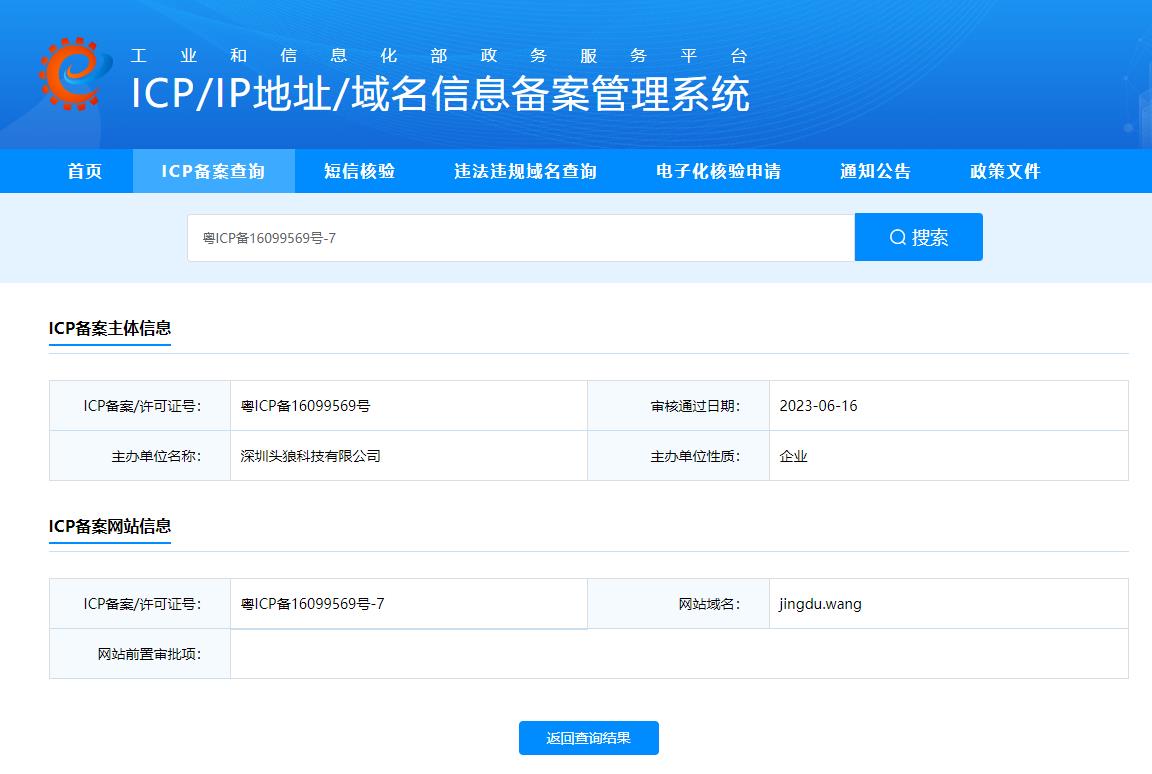Select the 企业 organization type value

click(x=793, y=456)
